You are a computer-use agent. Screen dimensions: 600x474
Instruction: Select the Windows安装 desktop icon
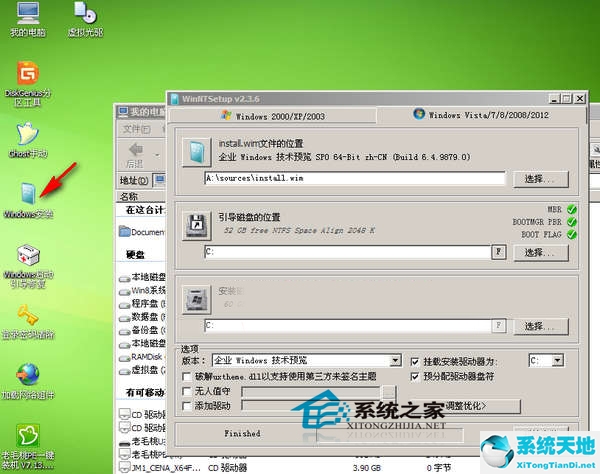pyautogui.click(x=28, y=200)
